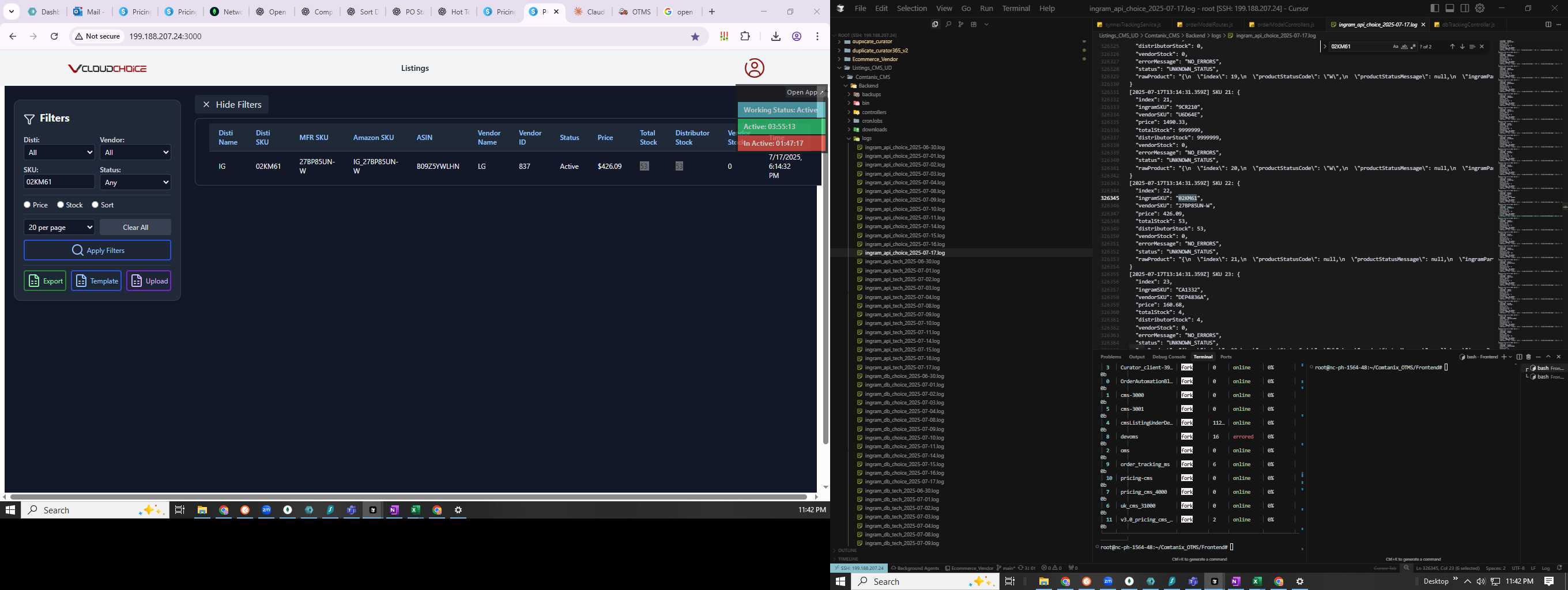Create new terminal with plus icon
Viewport: 1568px width, 590px height.
click(1503, 357)
